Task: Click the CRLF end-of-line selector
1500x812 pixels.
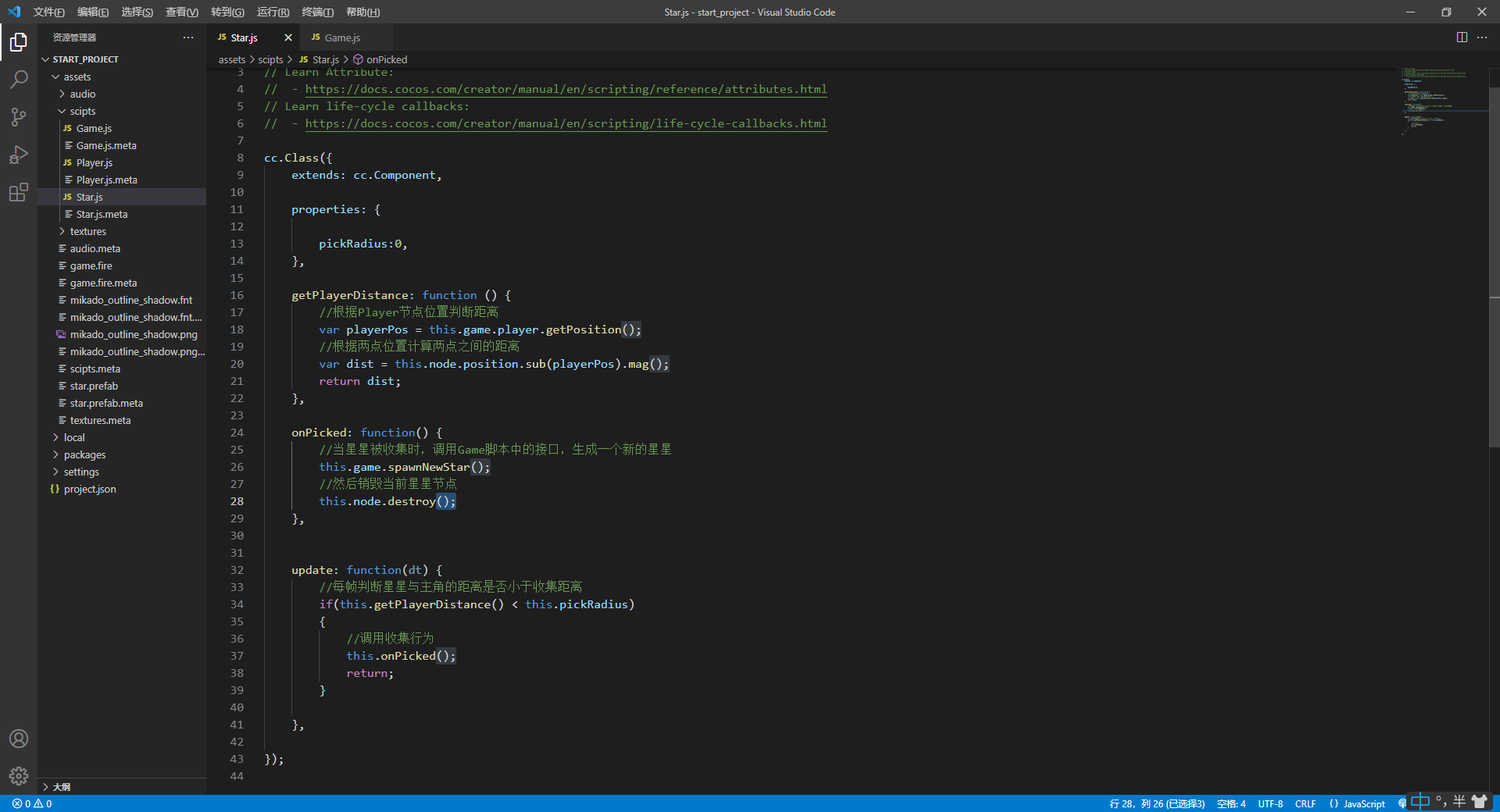Action: click(x=1305, y=803)
